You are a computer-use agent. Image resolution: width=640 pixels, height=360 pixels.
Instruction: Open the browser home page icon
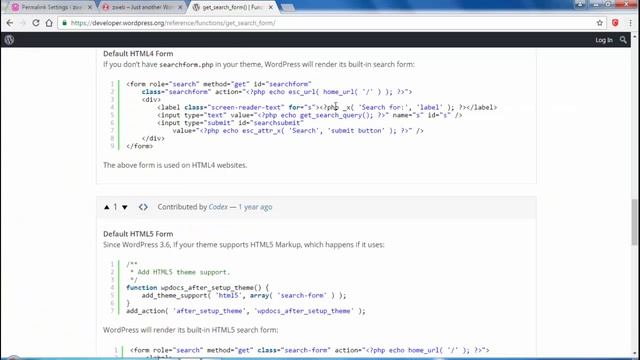pyautogui.click(x=49, y=23)
